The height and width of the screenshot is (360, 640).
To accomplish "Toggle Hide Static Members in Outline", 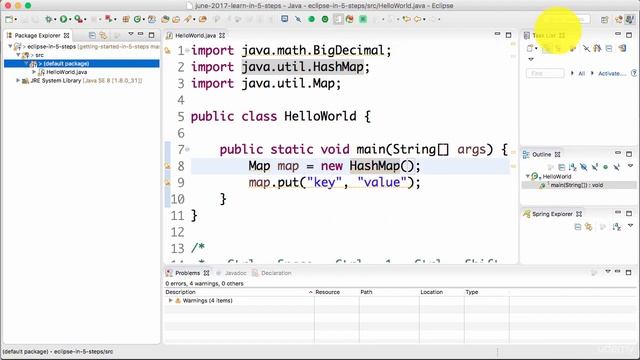I will [x=595, y=167].
